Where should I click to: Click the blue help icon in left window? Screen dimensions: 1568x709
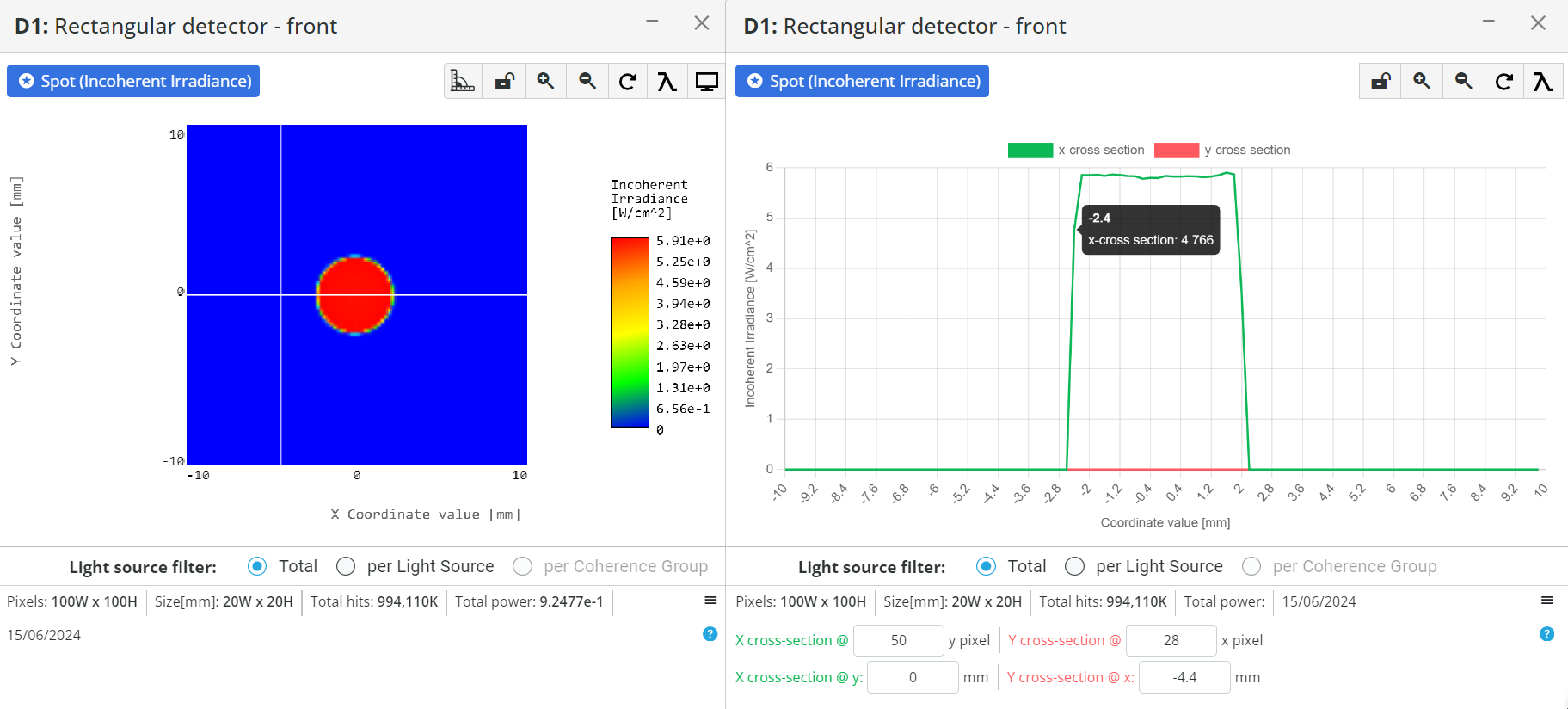click(710, 634)
